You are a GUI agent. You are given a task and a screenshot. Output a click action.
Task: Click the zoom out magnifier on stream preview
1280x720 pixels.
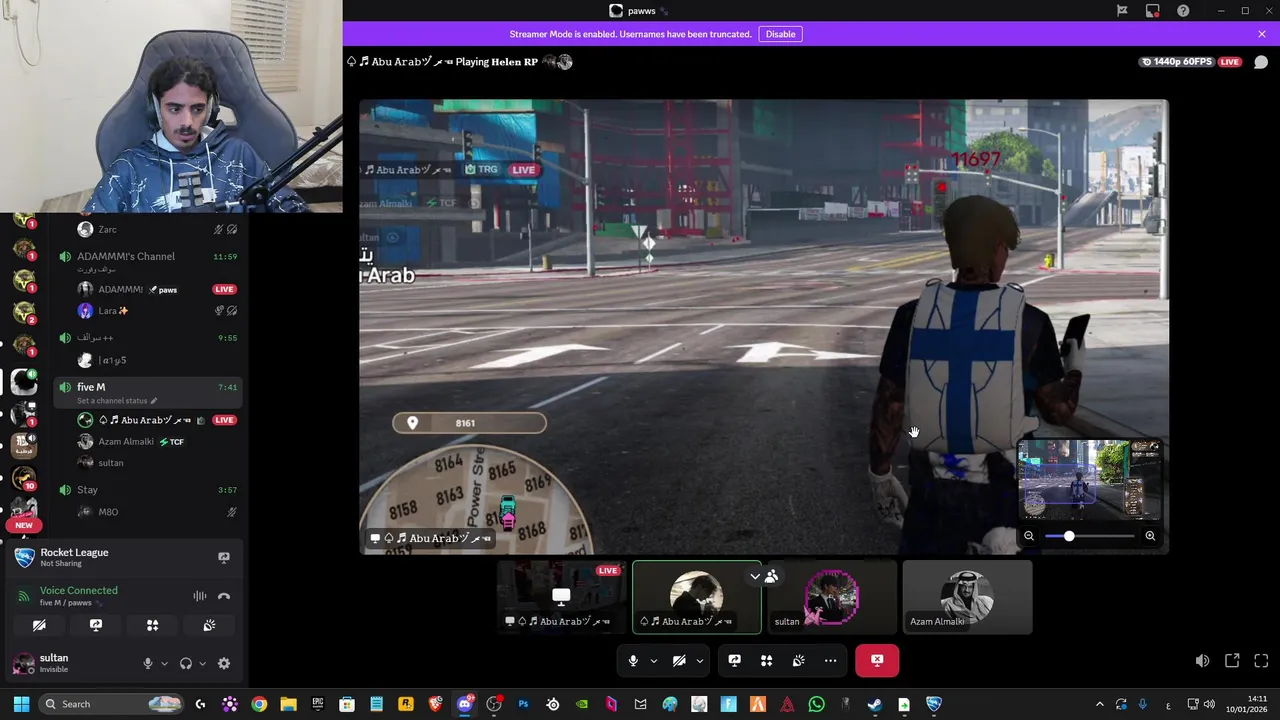tap(1029, 536)
